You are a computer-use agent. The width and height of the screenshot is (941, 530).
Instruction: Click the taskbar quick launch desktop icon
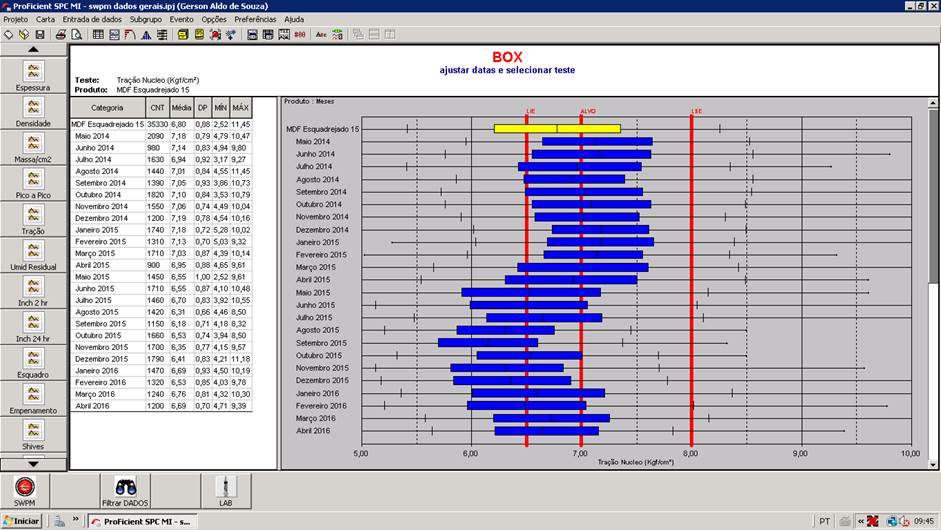pyautogui.click(x=59, y=521)
